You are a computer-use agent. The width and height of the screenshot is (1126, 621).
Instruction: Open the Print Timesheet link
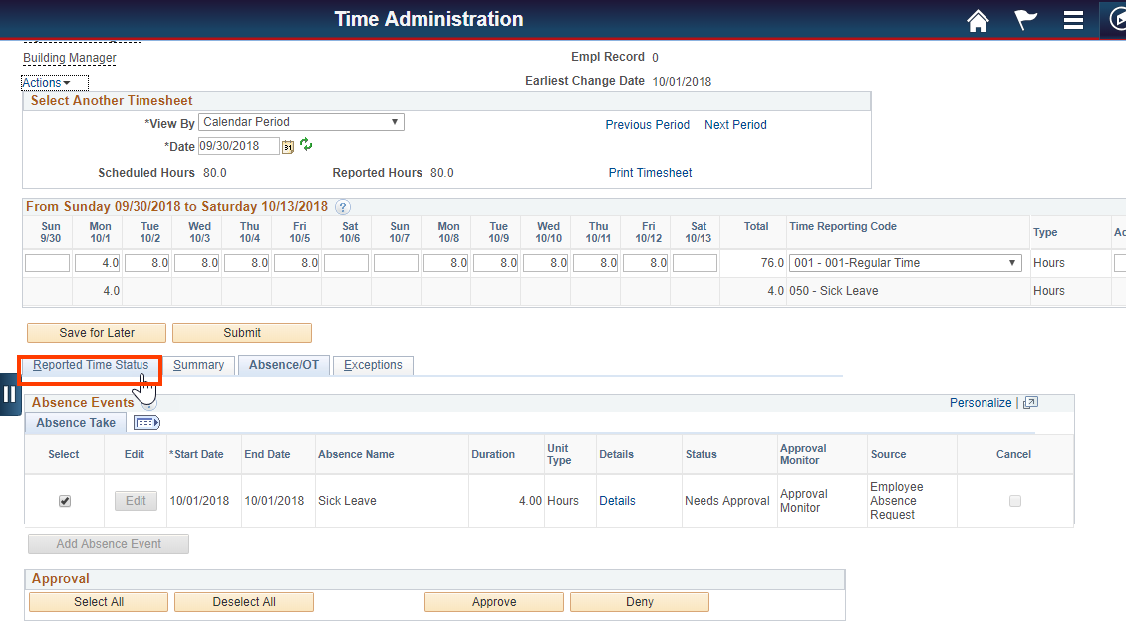tap(650, 172)
